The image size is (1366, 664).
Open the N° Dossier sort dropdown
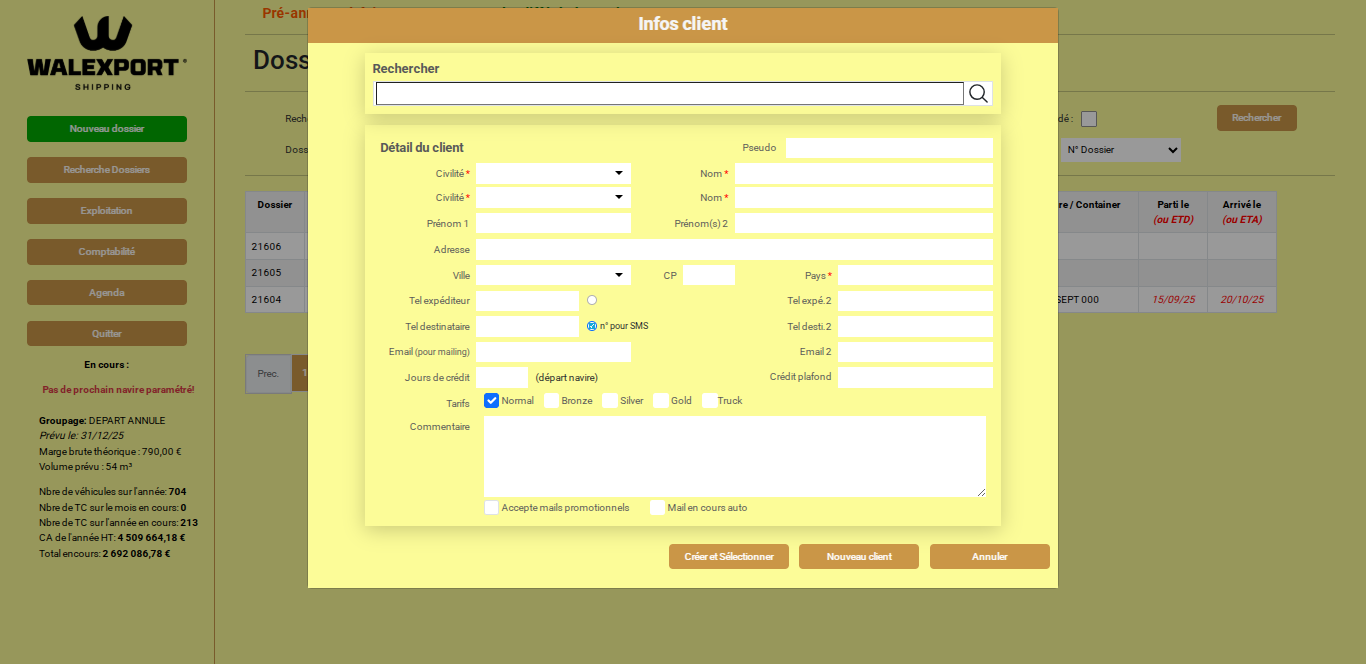[x=1120, y=149]
